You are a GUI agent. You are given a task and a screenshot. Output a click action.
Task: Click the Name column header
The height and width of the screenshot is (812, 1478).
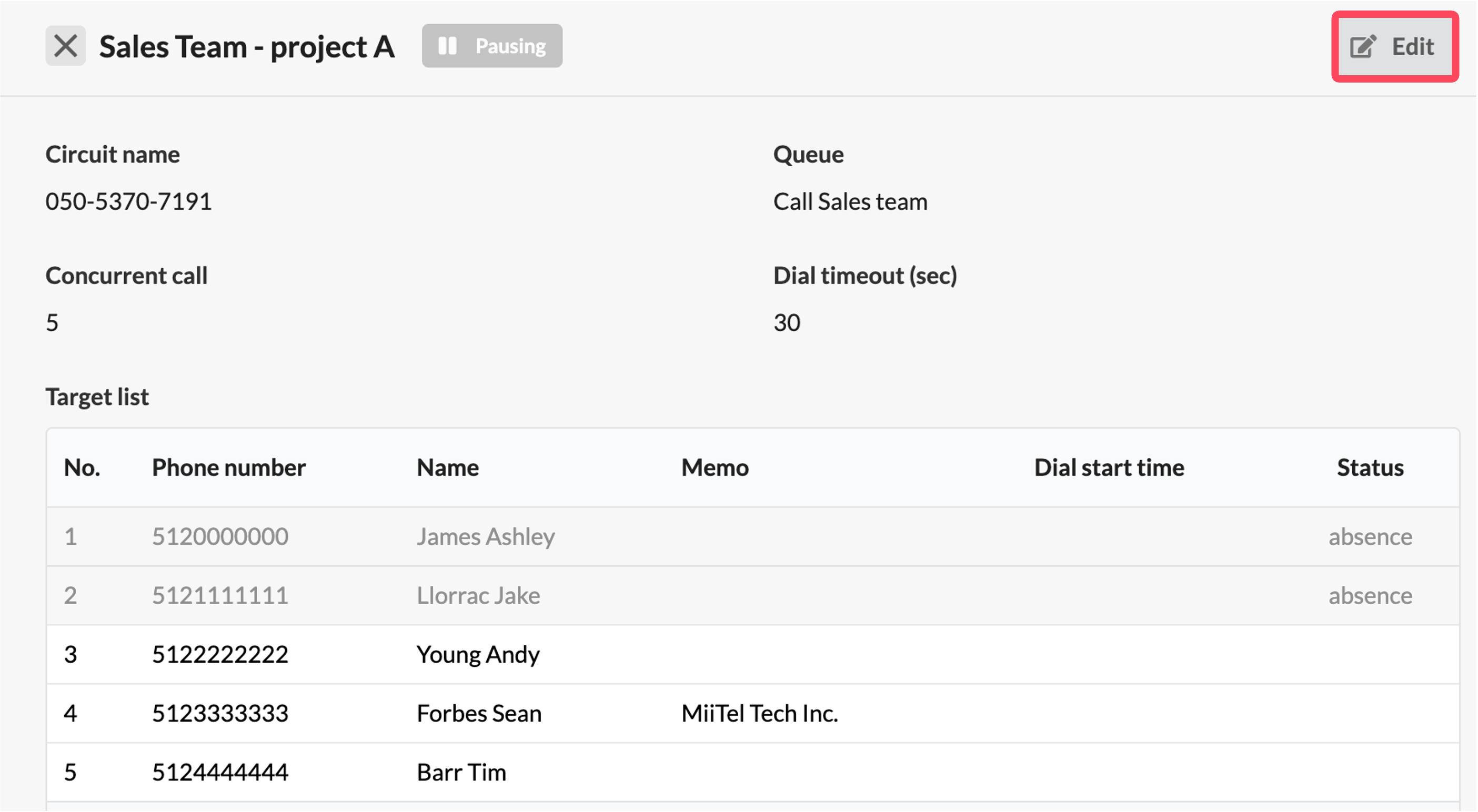tap(448, 469)
